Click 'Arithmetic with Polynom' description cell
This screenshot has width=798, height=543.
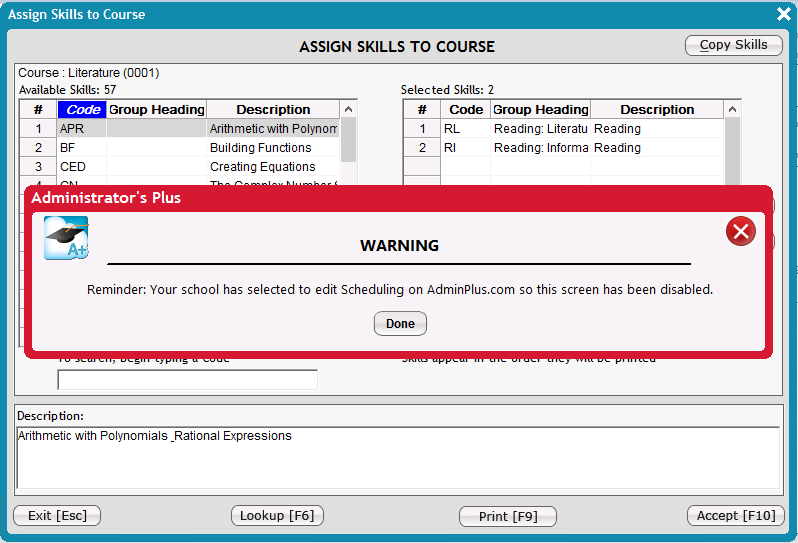273,129
